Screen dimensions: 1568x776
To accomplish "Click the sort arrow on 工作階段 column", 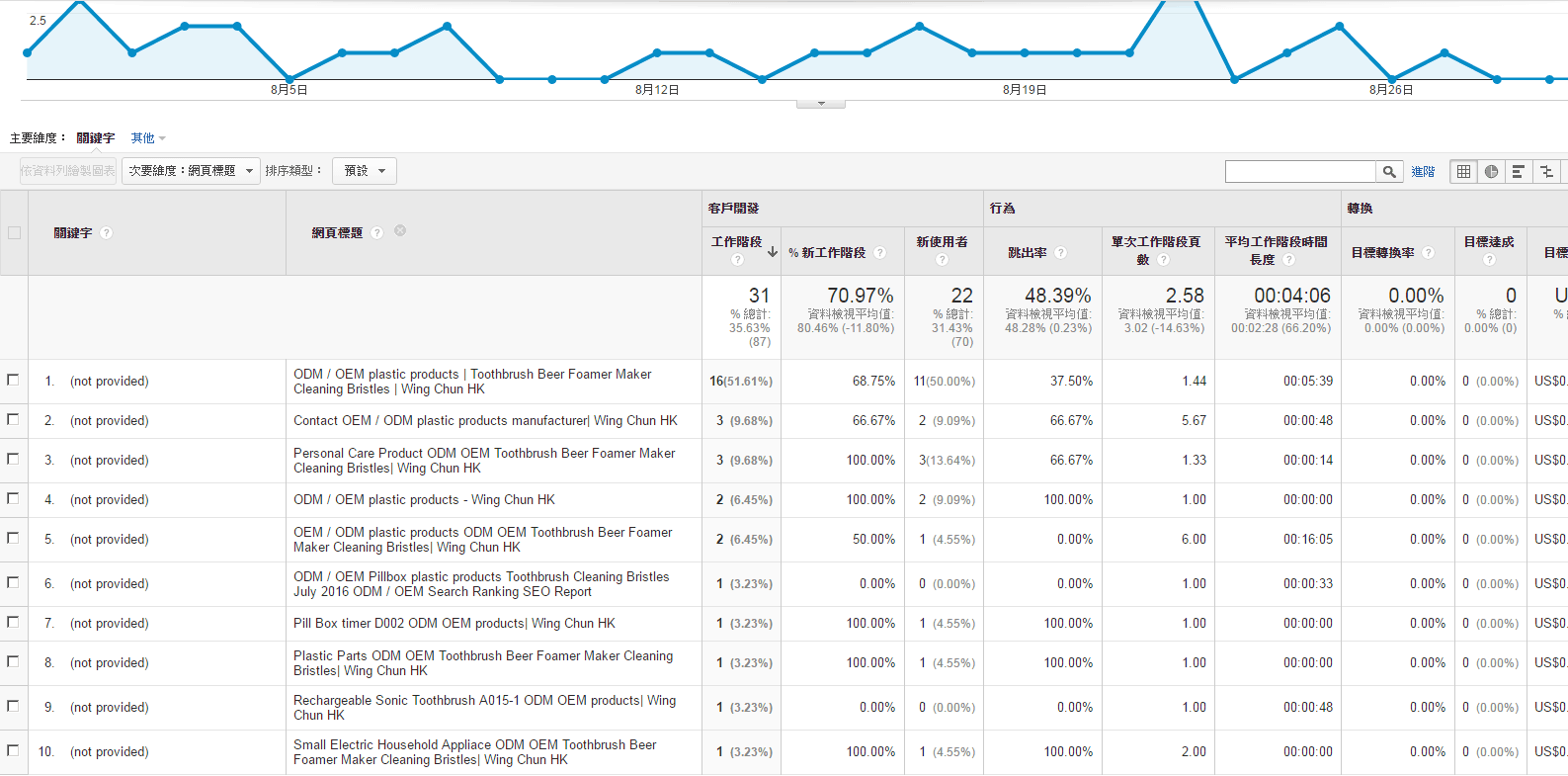I will pos(773,252).
